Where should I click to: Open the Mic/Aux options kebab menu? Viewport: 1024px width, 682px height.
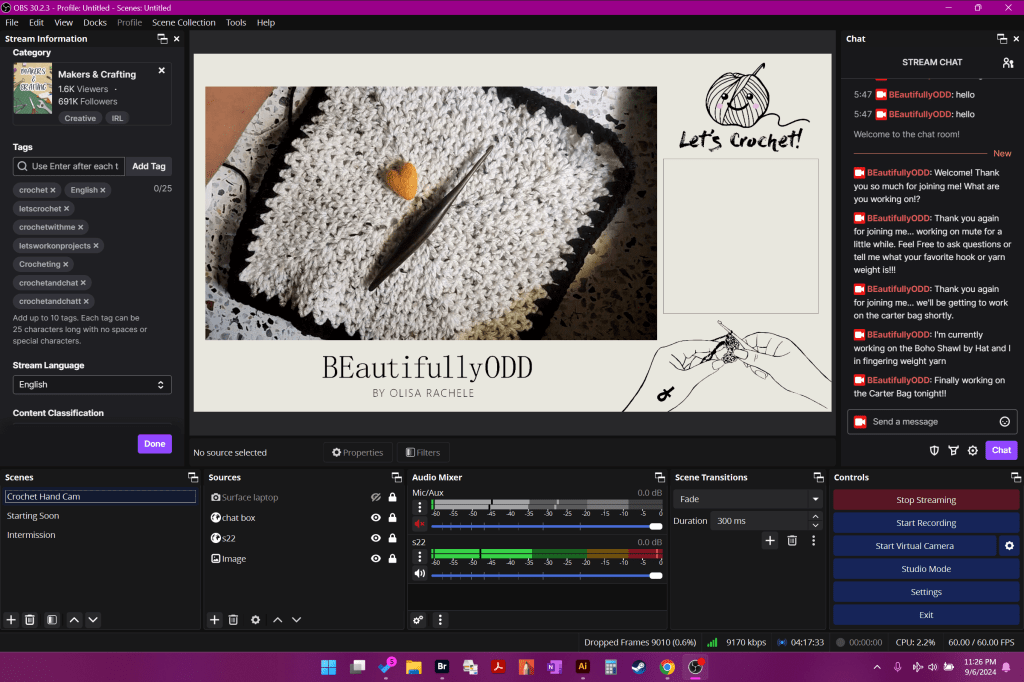click(419, 507)
